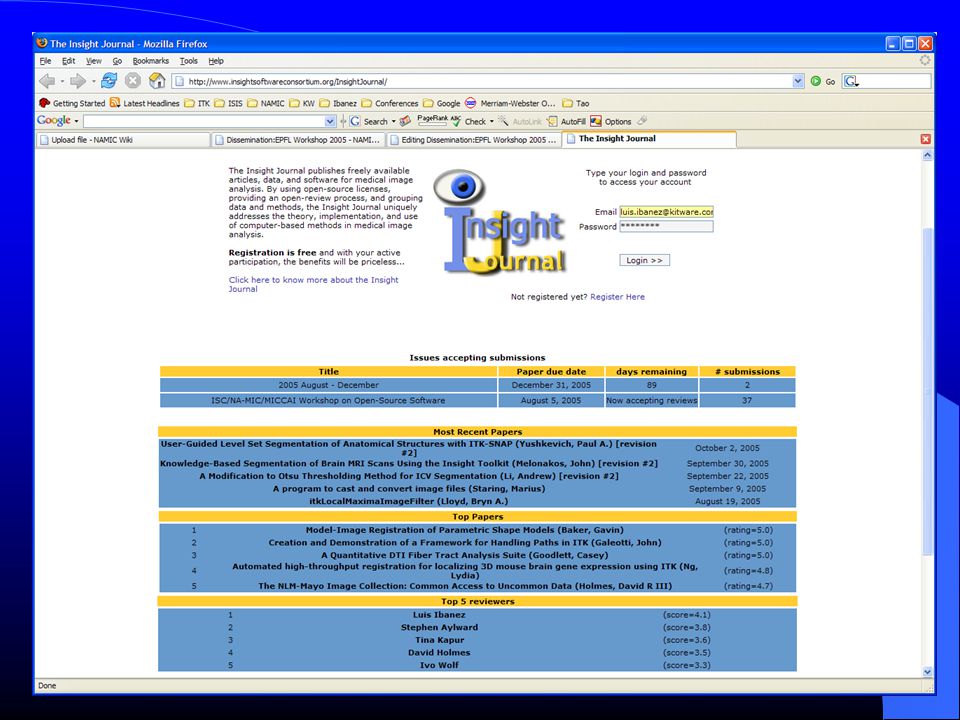Click inside the Email field
The image size is (960, 720).
point(666,212)
